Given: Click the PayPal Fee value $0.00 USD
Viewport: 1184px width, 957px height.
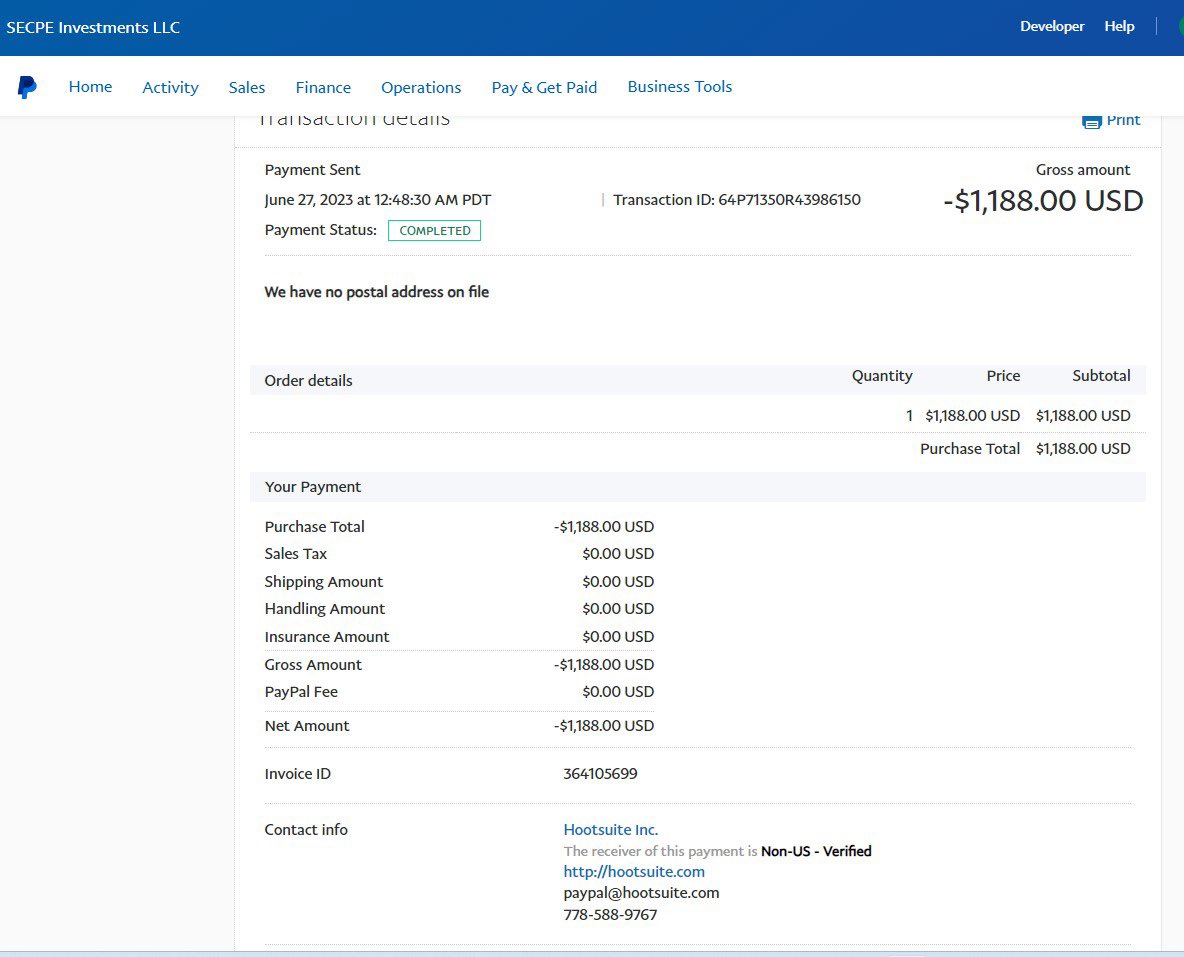Looking at the screenshot, I should tap(618, 692).
